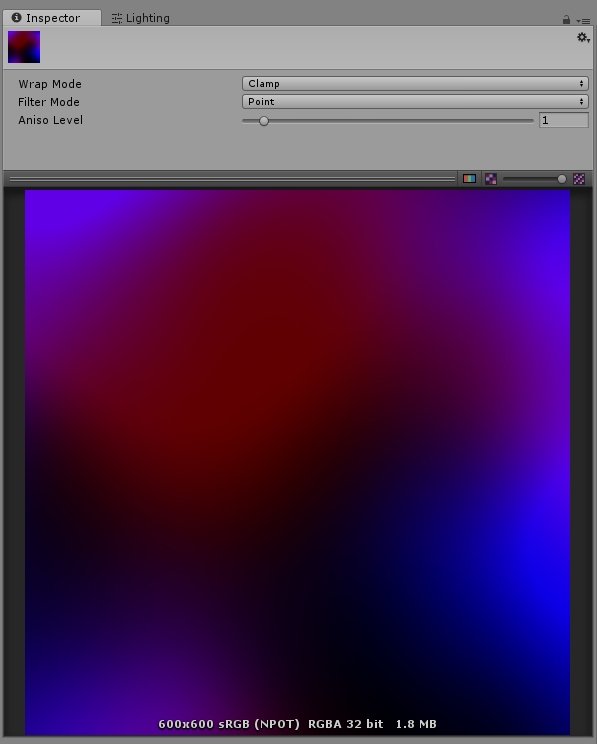Adjust the Aniso Level slider
Screen dimensions: 597x744
point(388,121)
